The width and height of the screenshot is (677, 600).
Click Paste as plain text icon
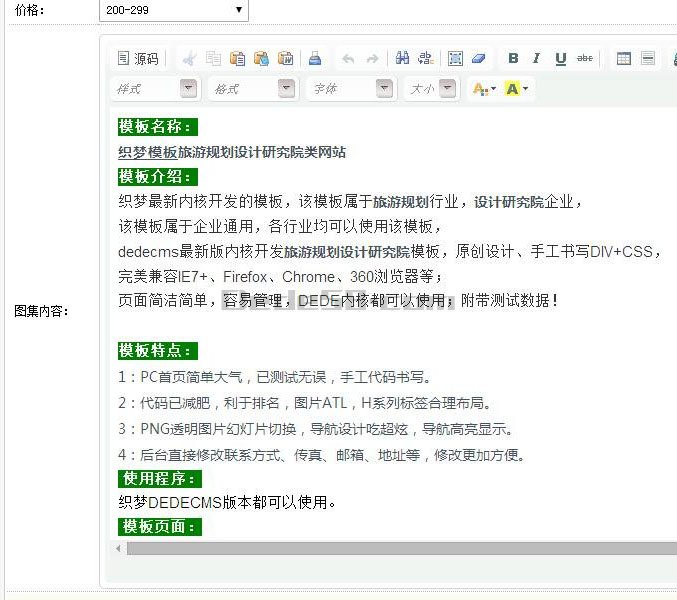point(261,59)
